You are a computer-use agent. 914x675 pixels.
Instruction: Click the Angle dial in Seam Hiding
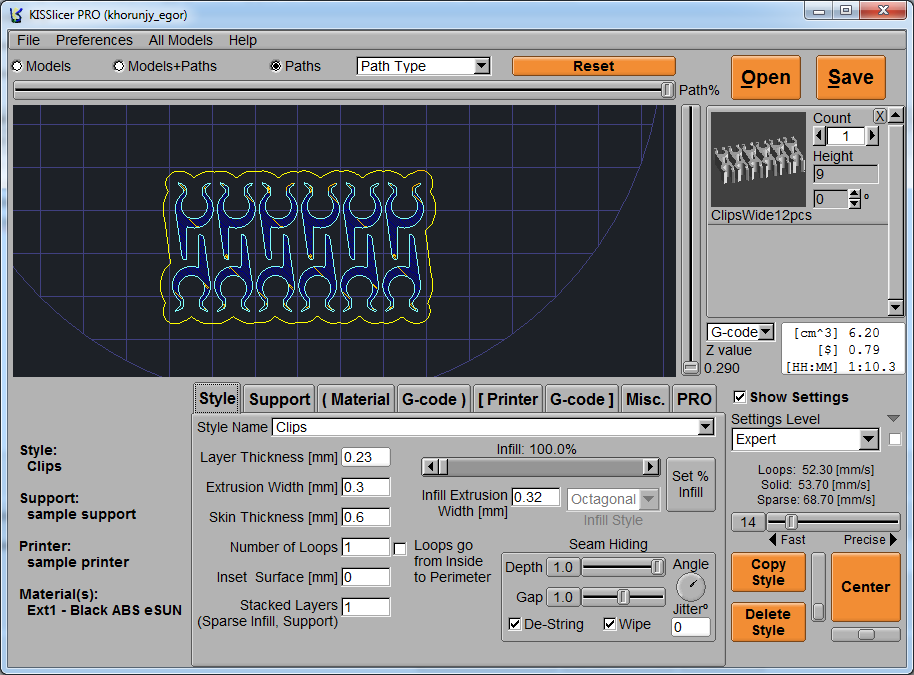point(690,587)
